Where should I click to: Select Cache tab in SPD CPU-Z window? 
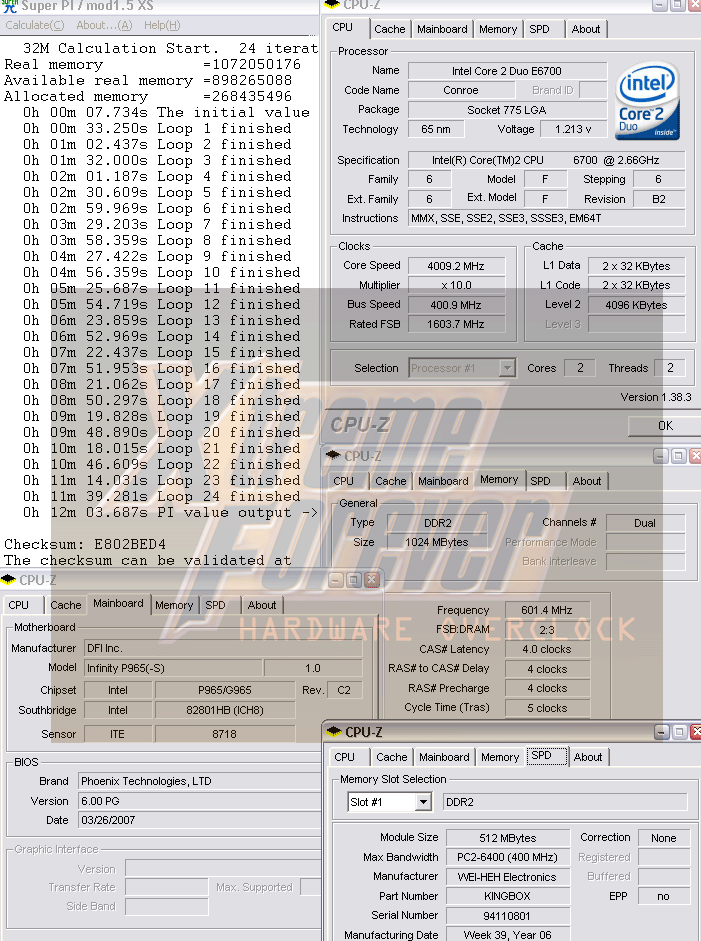[392, 757]
